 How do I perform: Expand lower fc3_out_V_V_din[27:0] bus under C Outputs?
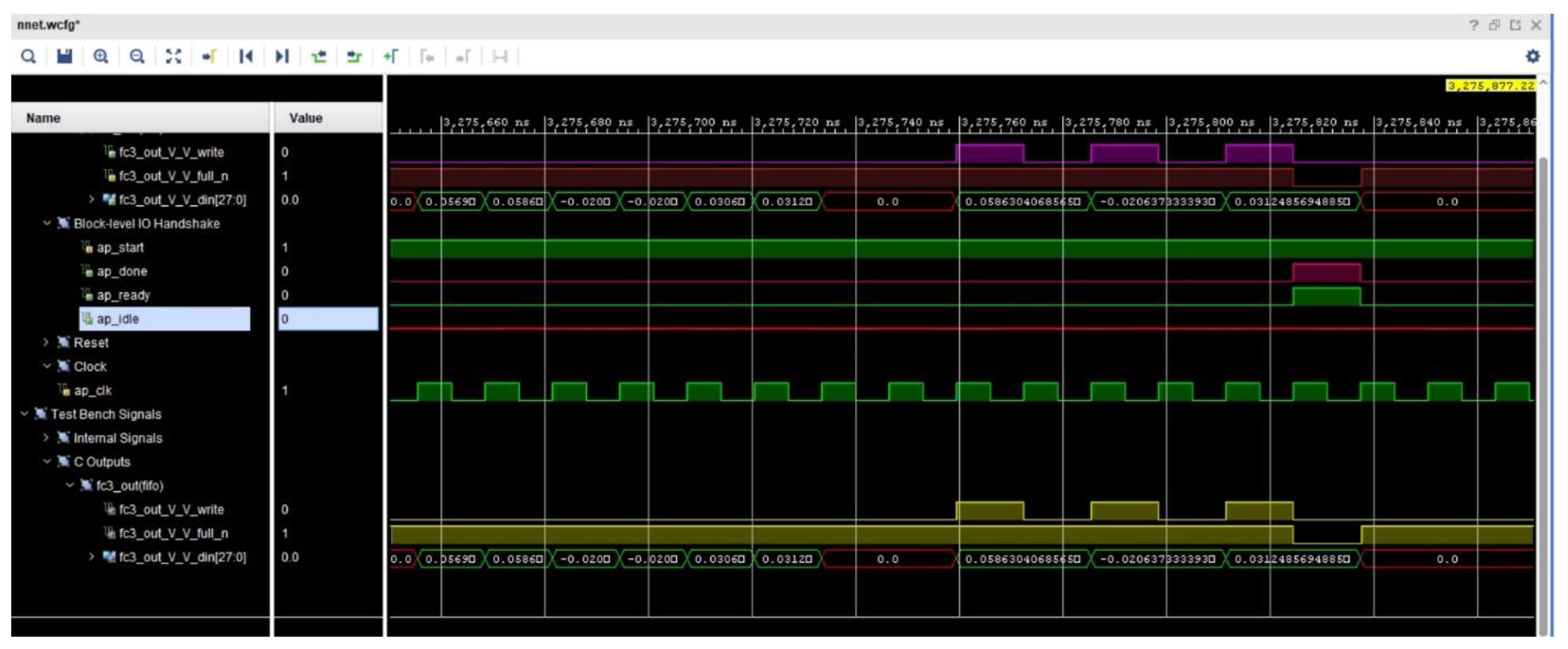coord(91,557)
